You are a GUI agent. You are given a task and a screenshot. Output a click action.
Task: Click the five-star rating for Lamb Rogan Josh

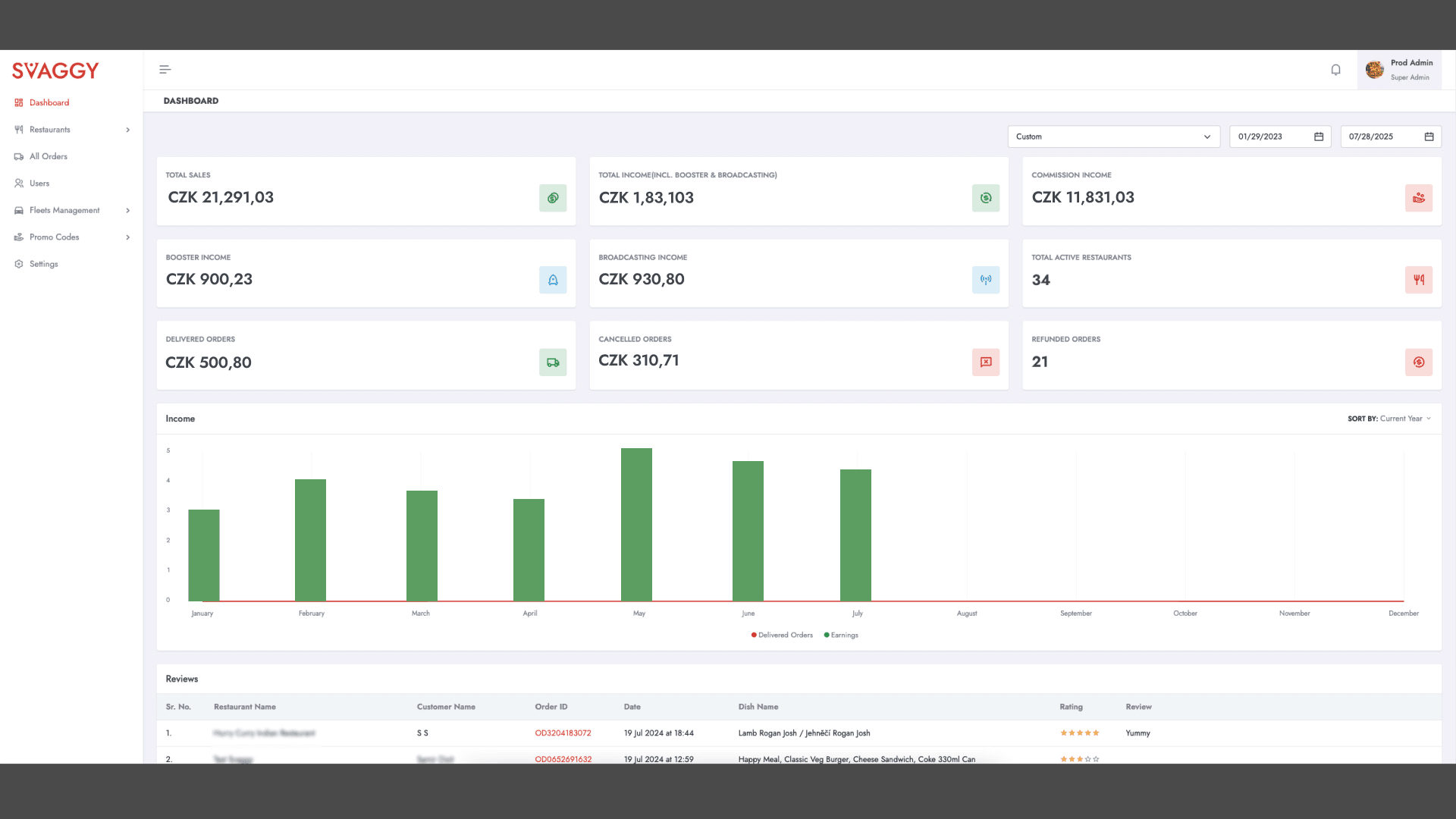[x=1078, y=733]
